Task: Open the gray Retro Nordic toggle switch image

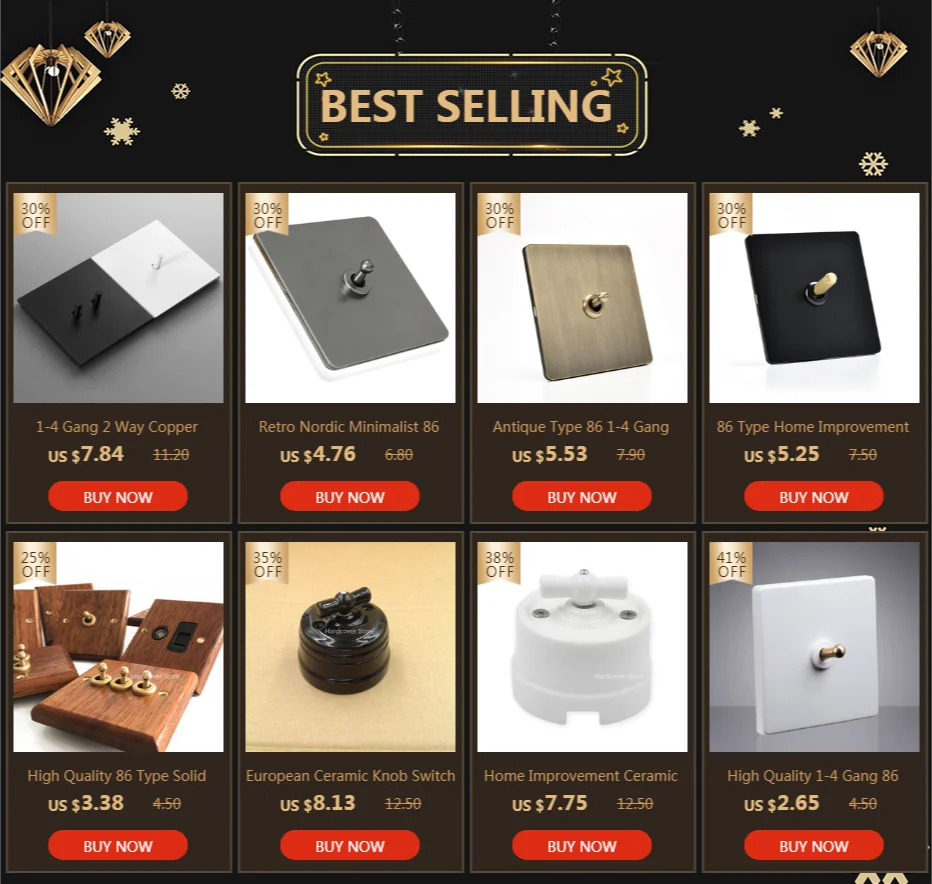Action: point(350,298)
